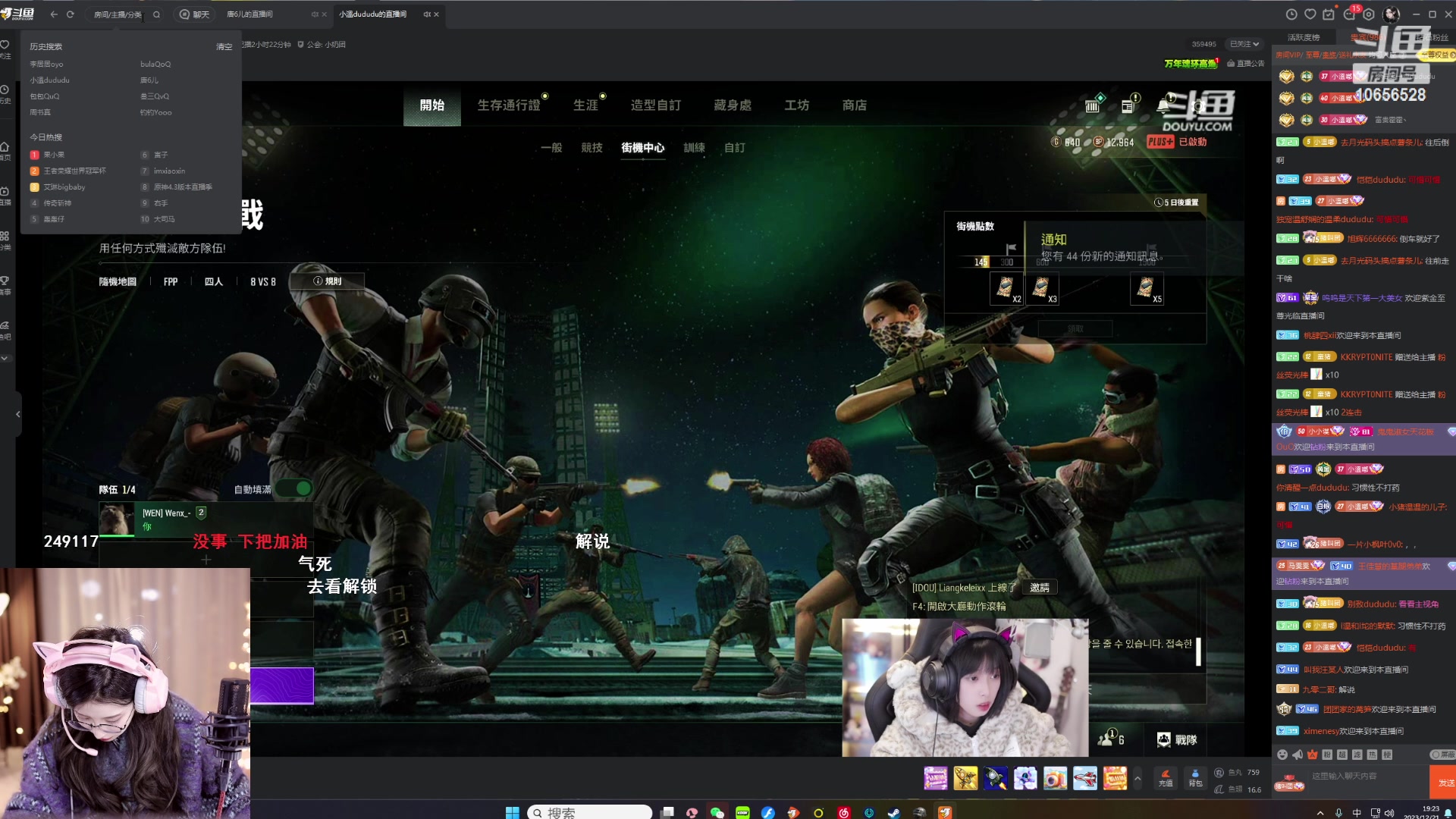The height and width of the screenshot is (819, 1456).
Task: Open the 活跃度榜 ranking tab
Action: pyautogui.click(x=1304, y=37)
